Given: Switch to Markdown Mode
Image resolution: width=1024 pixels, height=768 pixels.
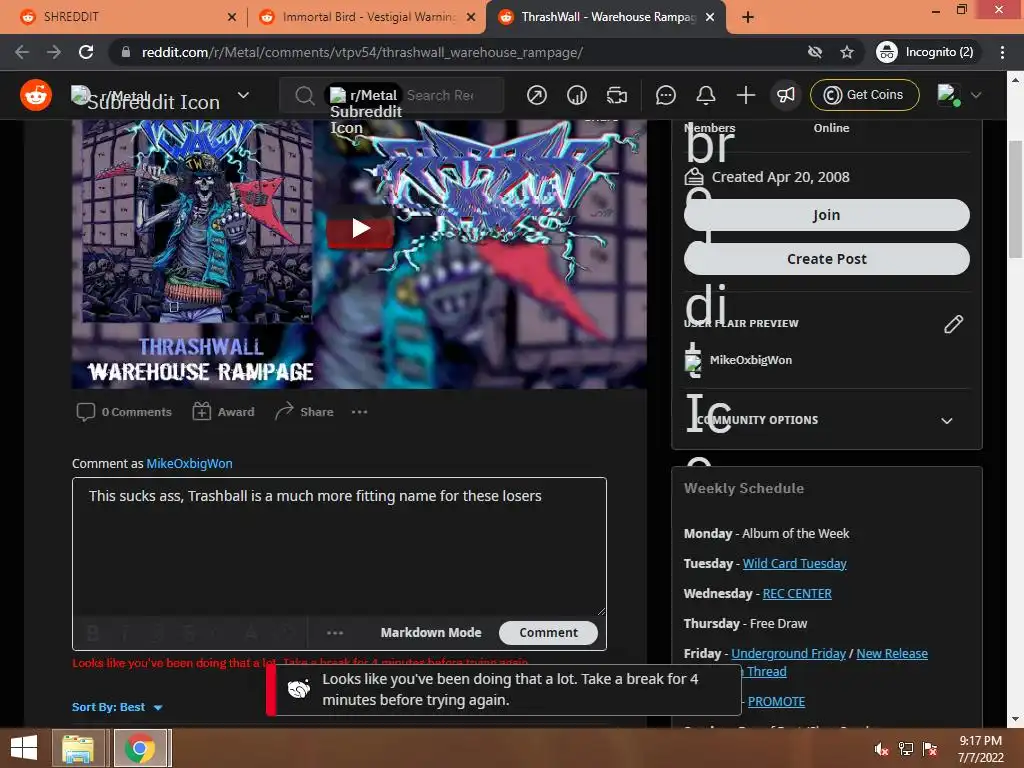Looking at the screenshot, I should coord(430,633).
